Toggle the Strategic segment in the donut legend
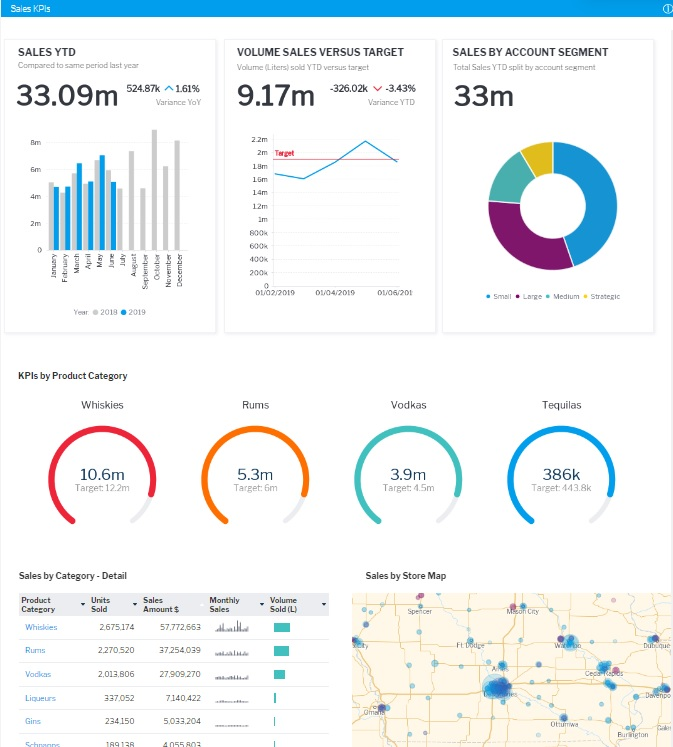 coord(601,296)
